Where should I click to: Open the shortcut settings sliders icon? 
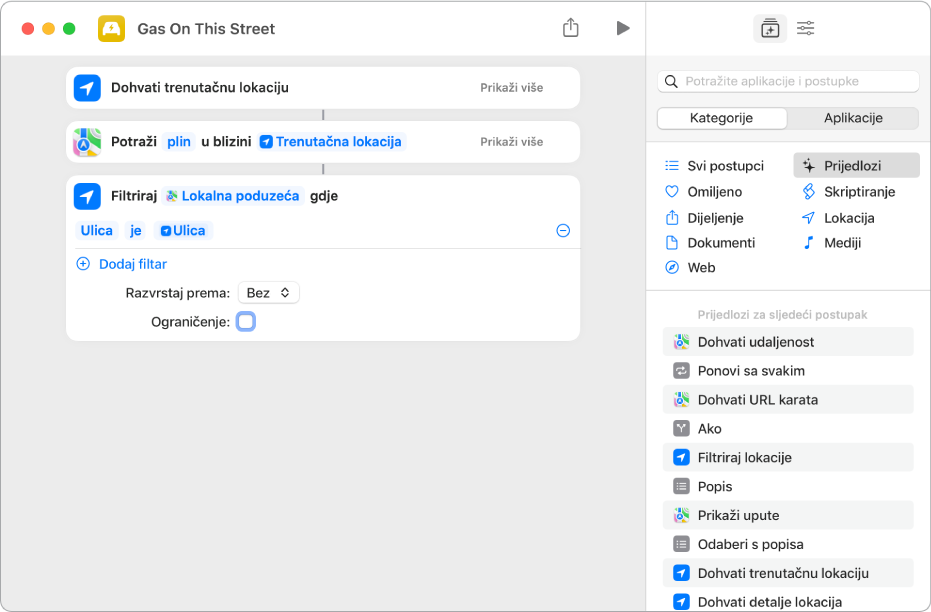(805, 29)
